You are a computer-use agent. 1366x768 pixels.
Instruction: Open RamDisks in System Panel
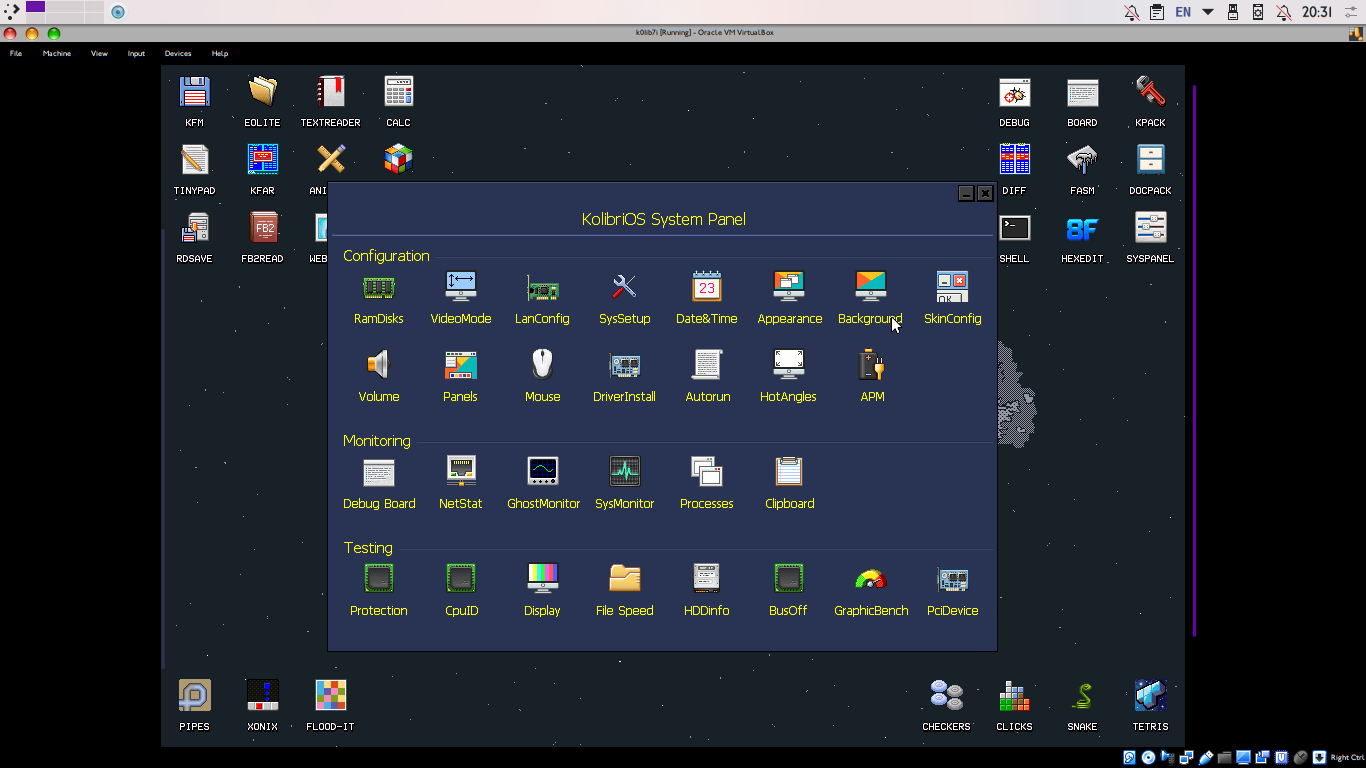[379, 287]
